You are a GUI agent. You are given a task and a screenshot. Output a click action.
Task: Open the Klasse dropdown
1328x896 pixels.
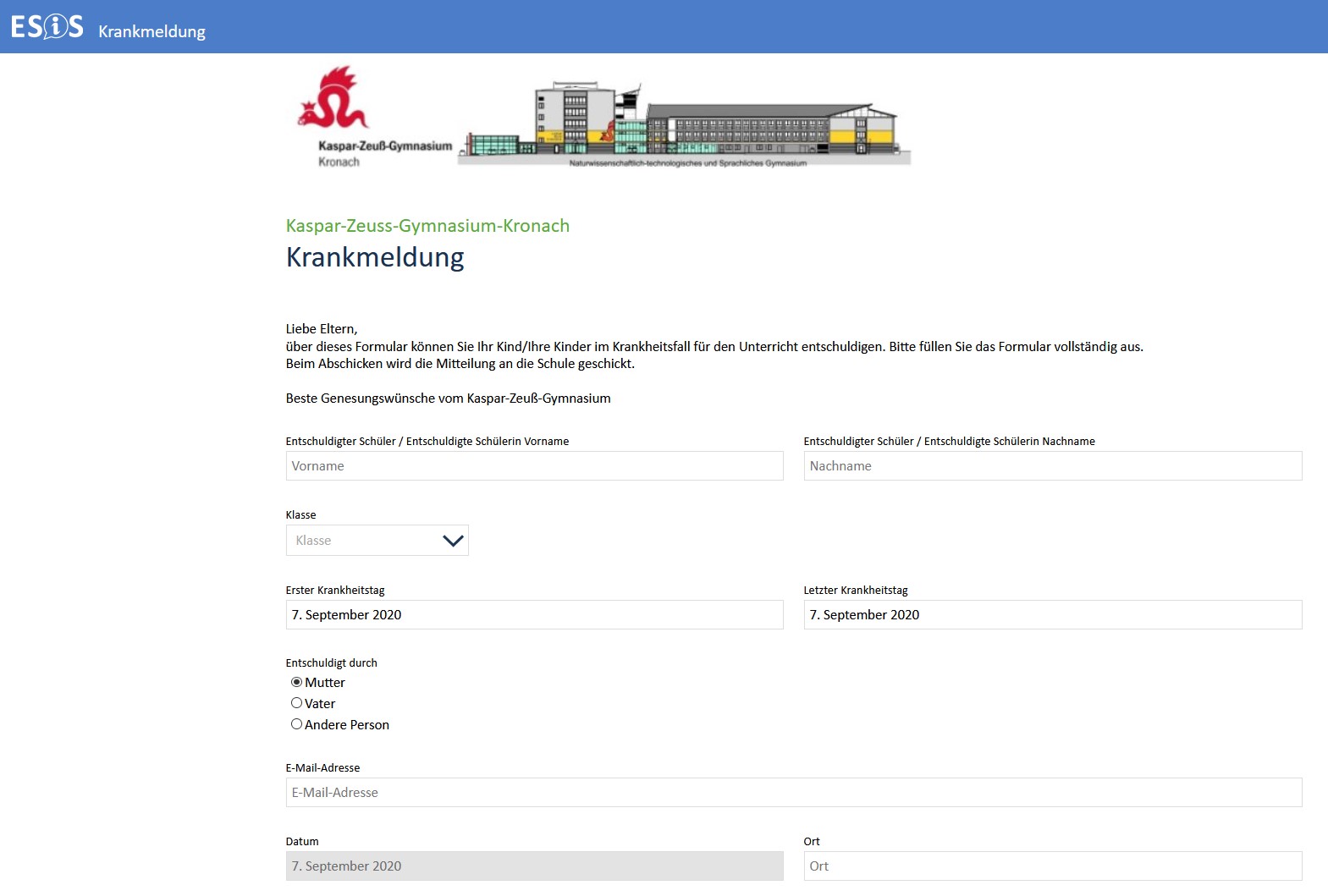(x=377, y=541)
